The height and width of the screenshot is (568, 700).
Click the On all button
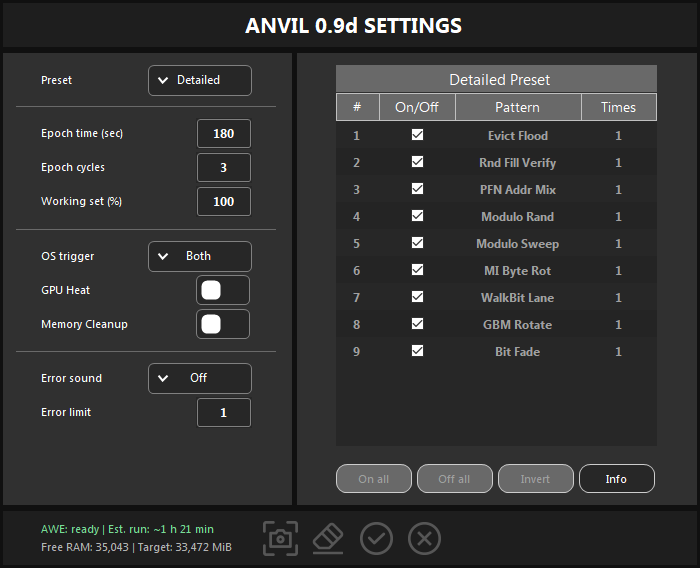click(x=374, y=479)
